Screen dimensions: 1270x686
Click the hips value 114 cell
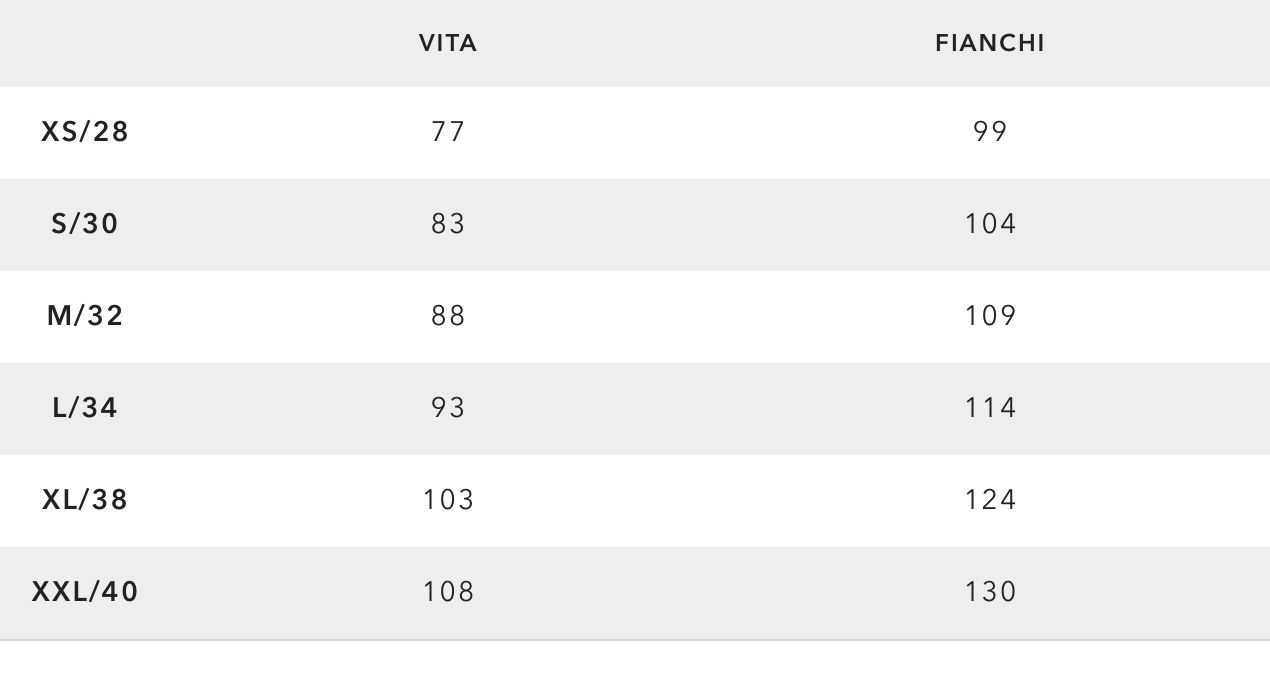(x=990, y=408)
